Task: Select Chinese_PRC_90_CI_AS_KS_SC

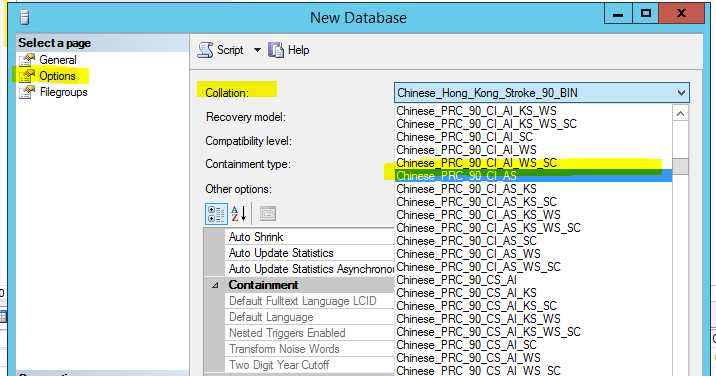Action: (533, 202)
